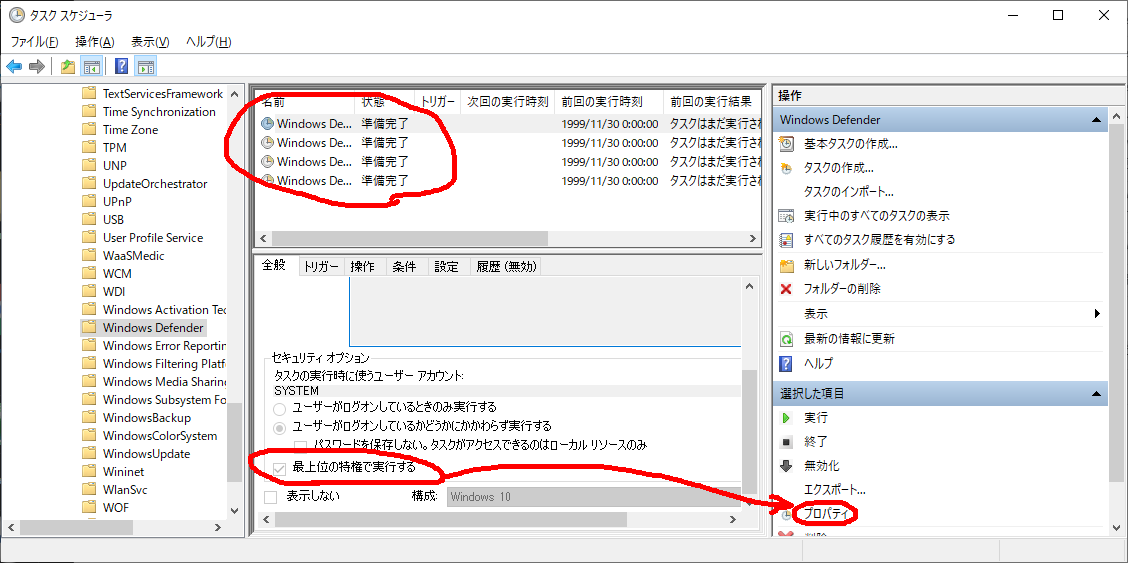Click the green run icon
Screen dimensions: 1128x563
point(787,418)
